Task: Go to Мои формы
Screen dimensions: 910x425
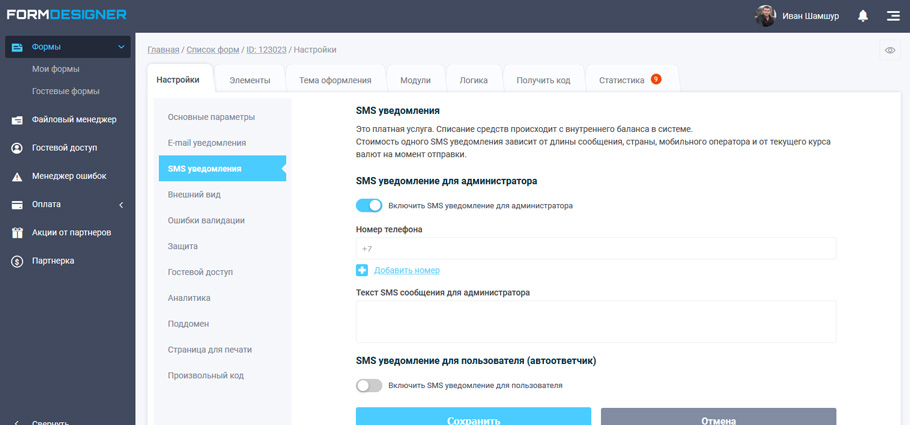Action: [x=56, y=69]
